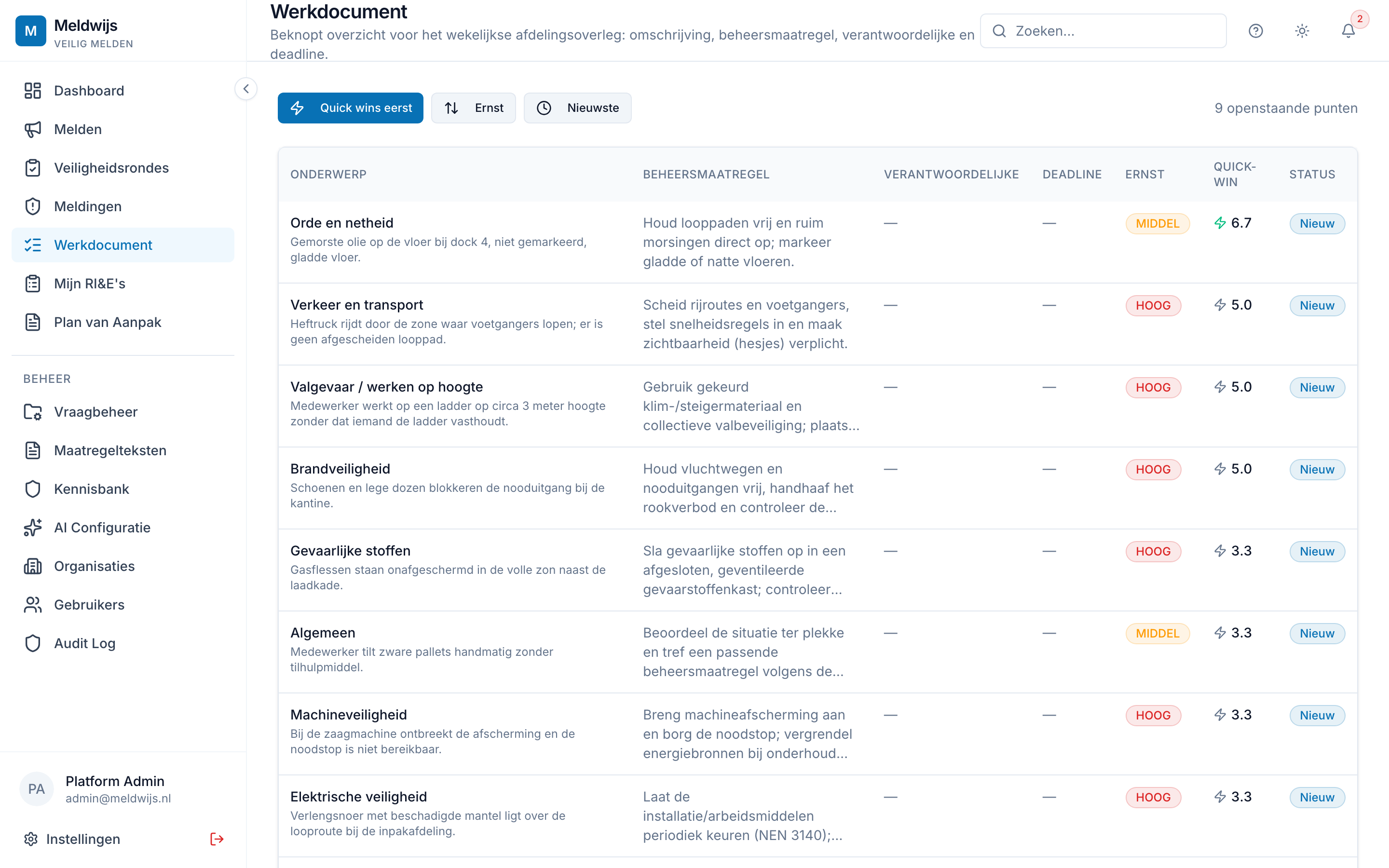This screenshot has width=1389, height=868.
Task: Open the help question mark icon
Action: 1256,31
